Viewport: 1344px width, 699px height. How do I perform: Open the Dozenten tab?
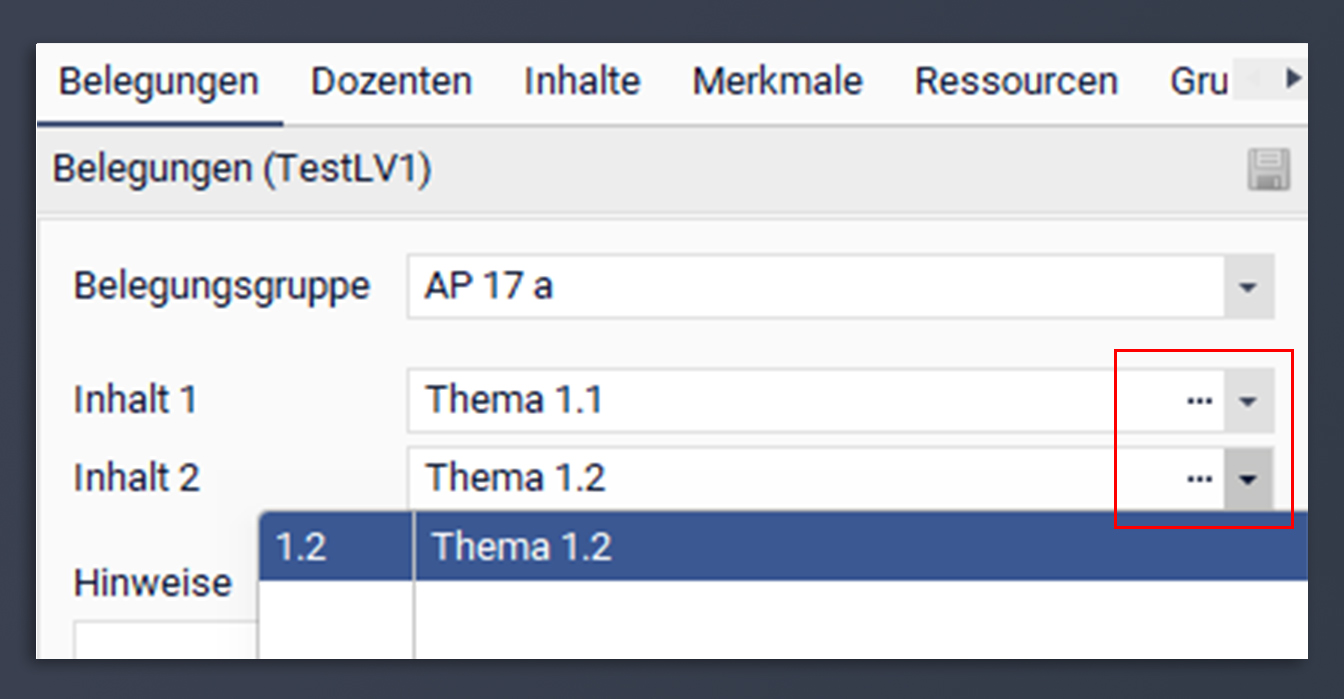tap(391, 81)
